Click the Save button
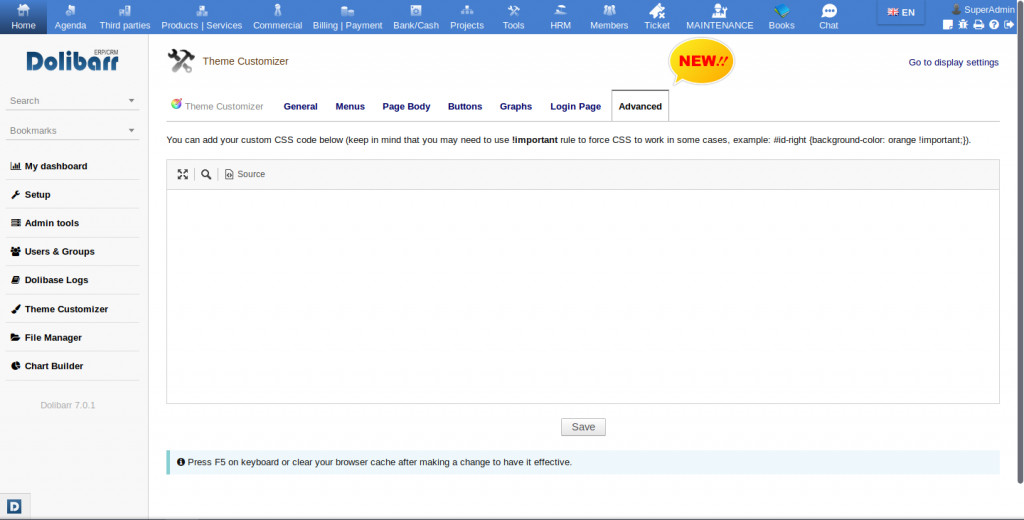 pyautogui.click(x=583, y=427)
